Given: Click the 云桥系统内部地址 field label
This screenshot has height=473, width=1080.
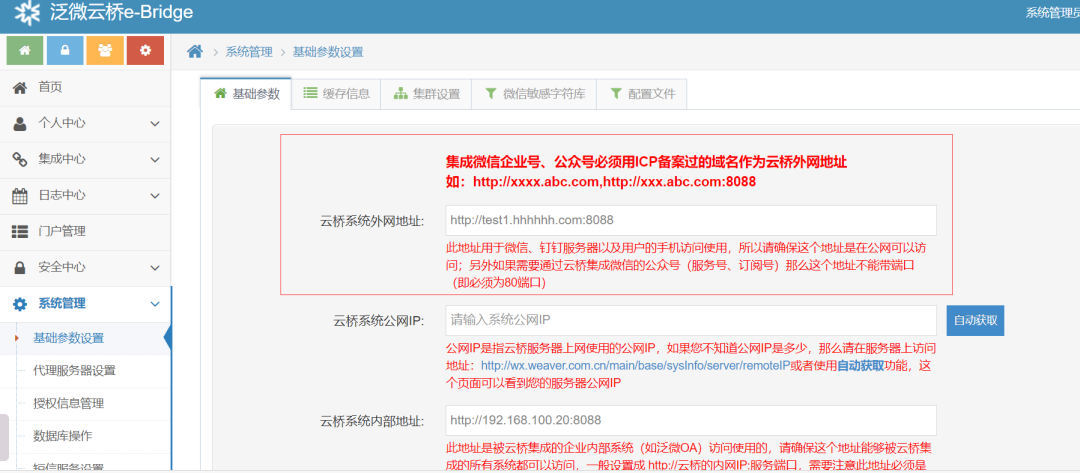Looking at the screenshot, I should tap(372, 421).
